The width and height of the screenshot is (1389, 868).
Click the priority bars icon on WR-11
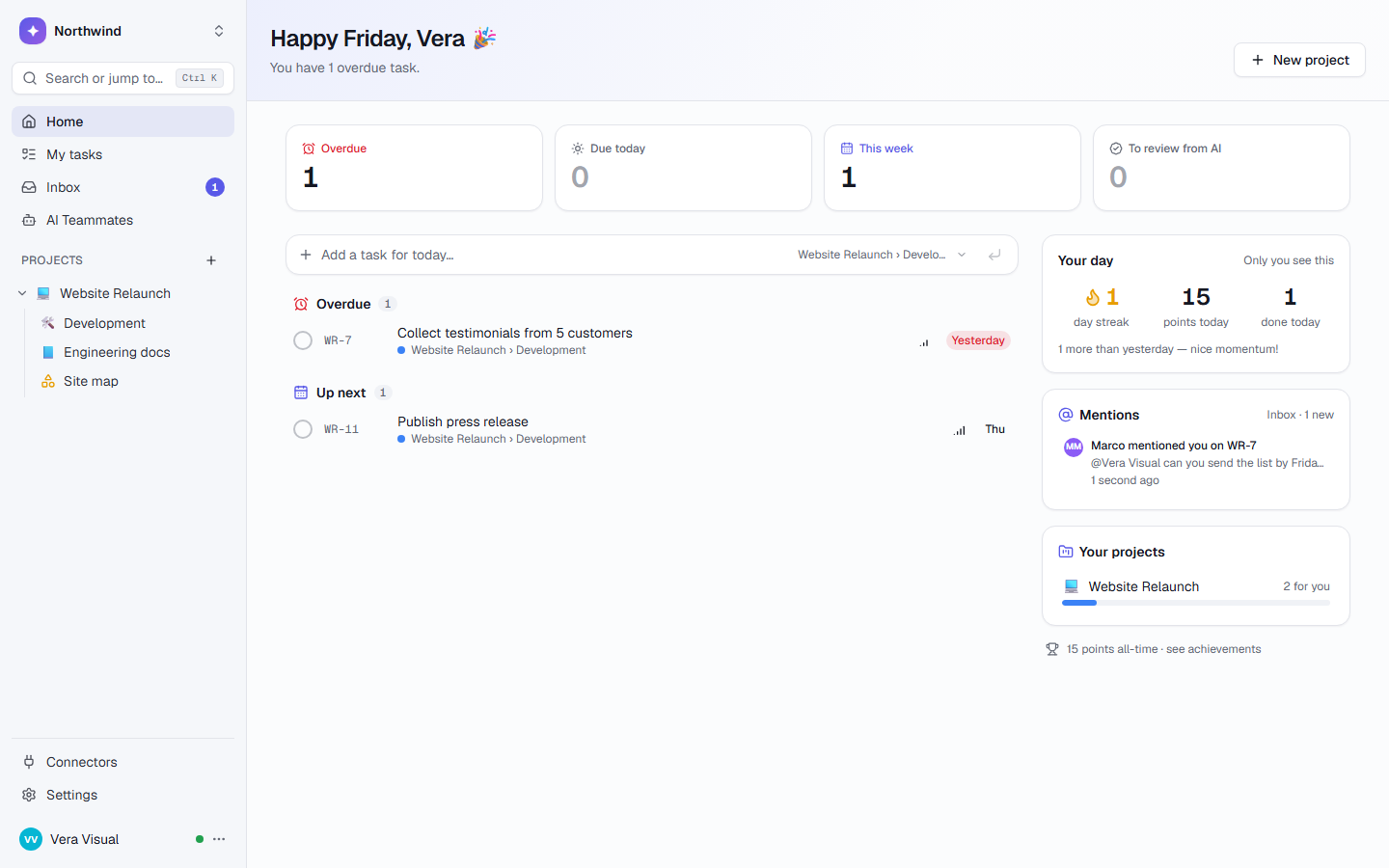click(960, 430)
